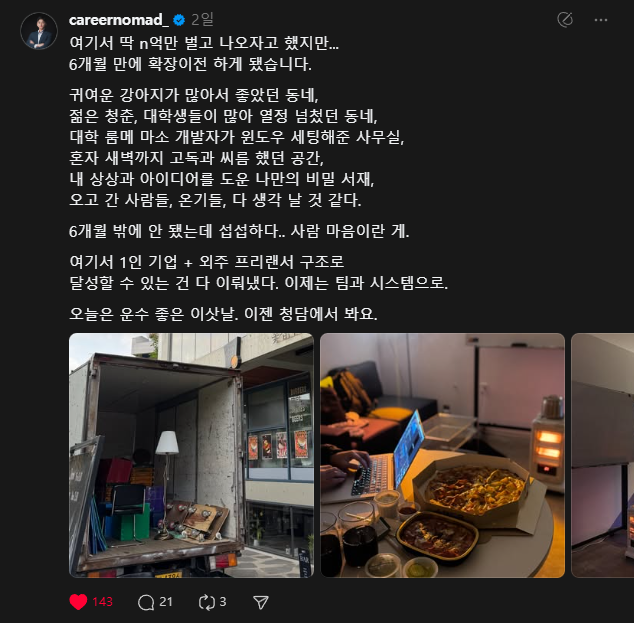Click the 21 comments count
Viewport: 634px width, 623px height.
tap(166, 602)
